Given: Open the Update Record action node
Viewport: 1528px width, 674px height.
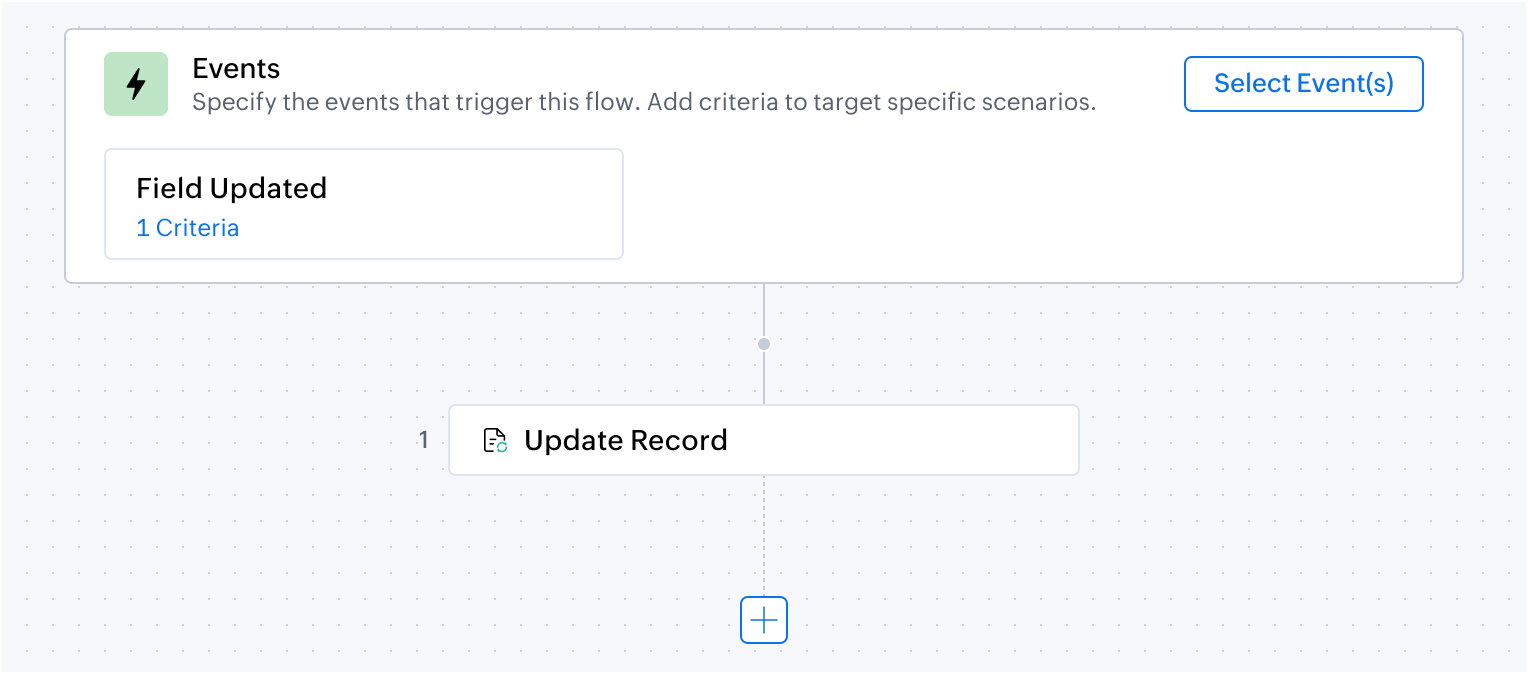Looking at the screenshot, I should pos(764,440).
